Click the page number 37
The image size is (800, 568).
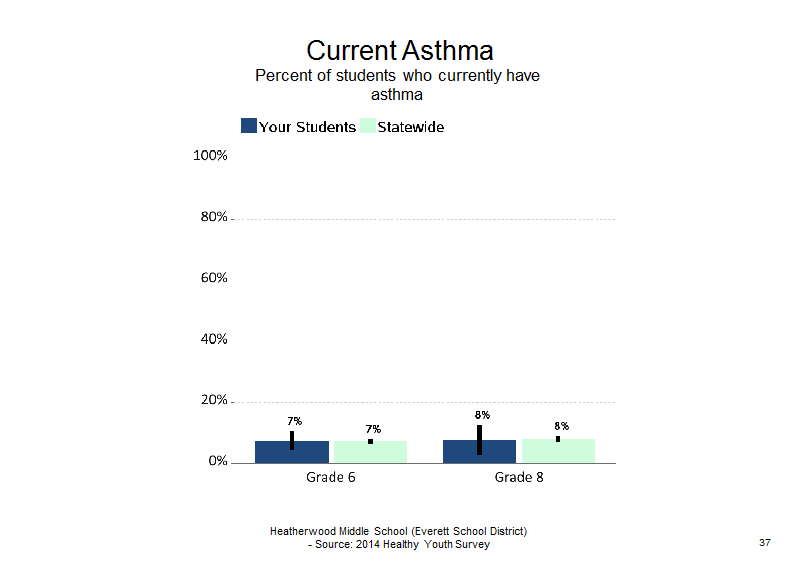[765, 542]
